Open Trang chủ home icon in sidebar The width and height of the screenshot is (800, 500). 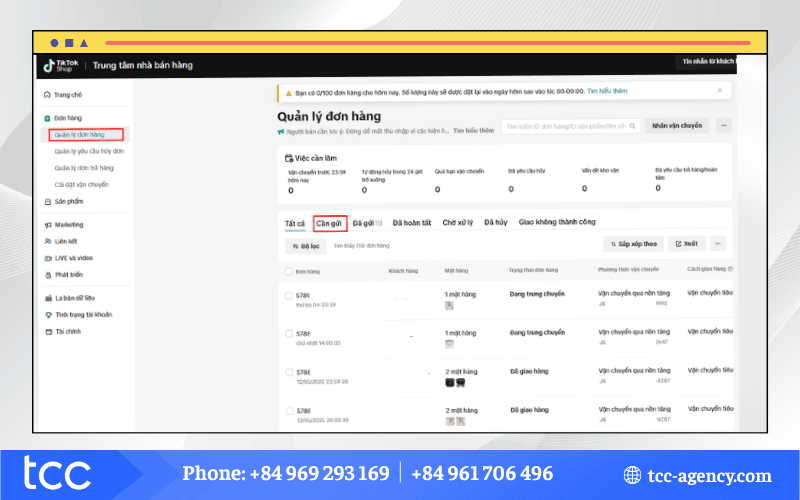click(x=47, y=94)
